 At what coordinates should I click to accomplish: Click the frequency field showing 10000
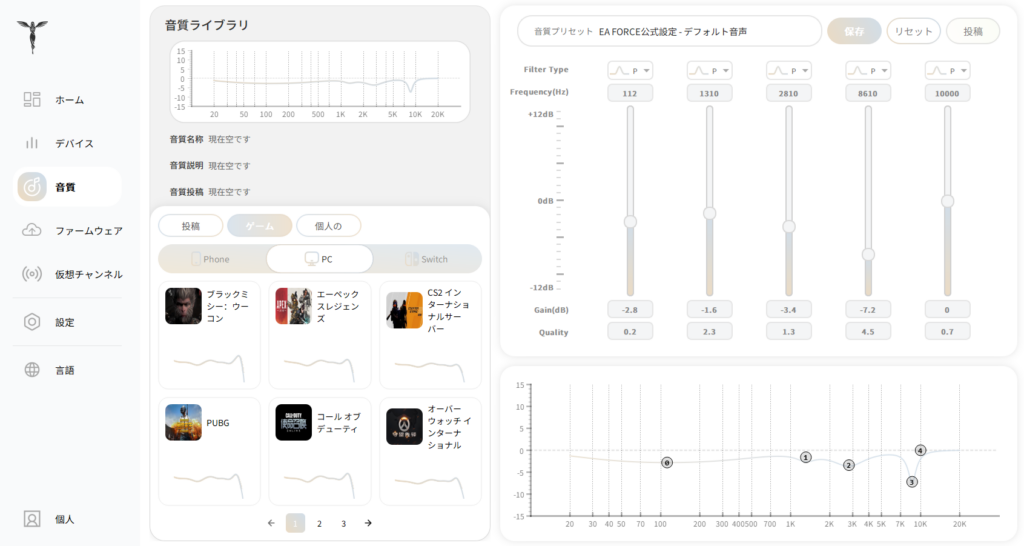click(948, 93)
